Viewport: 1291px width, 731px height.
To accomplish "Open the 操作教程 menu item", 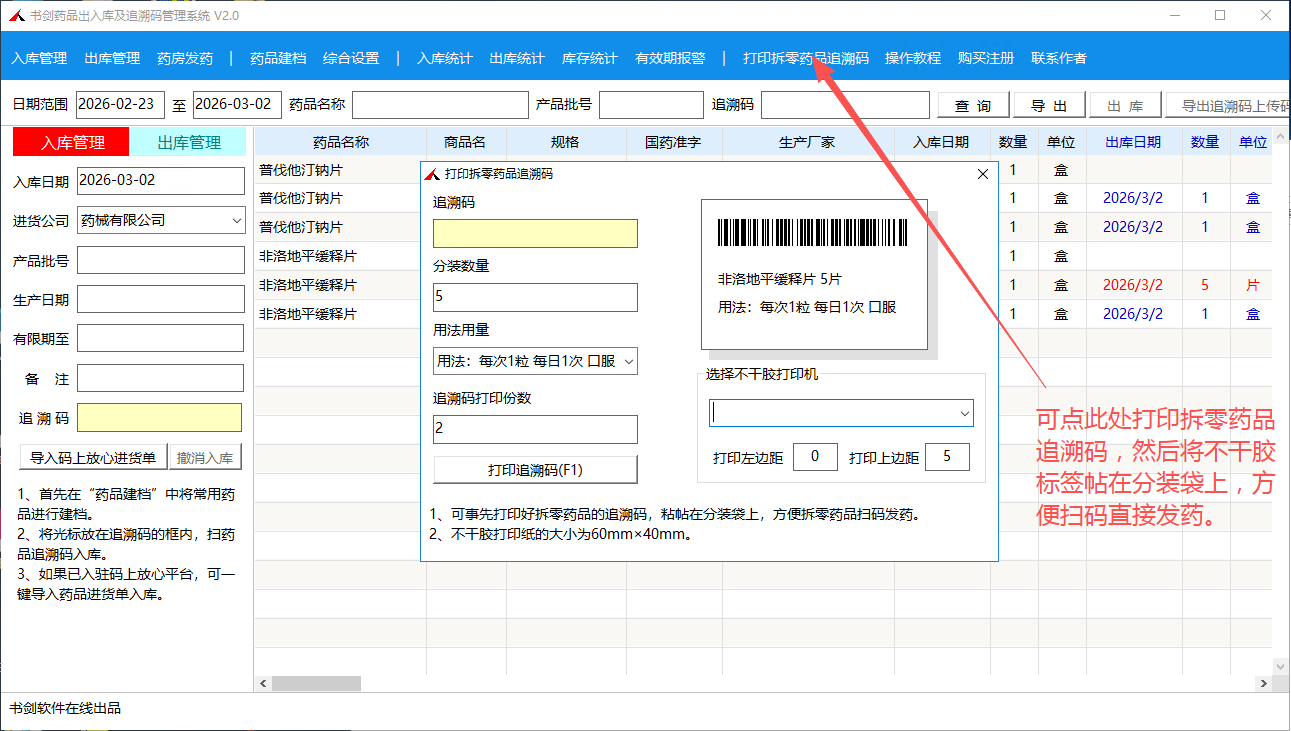I will 912,58.
